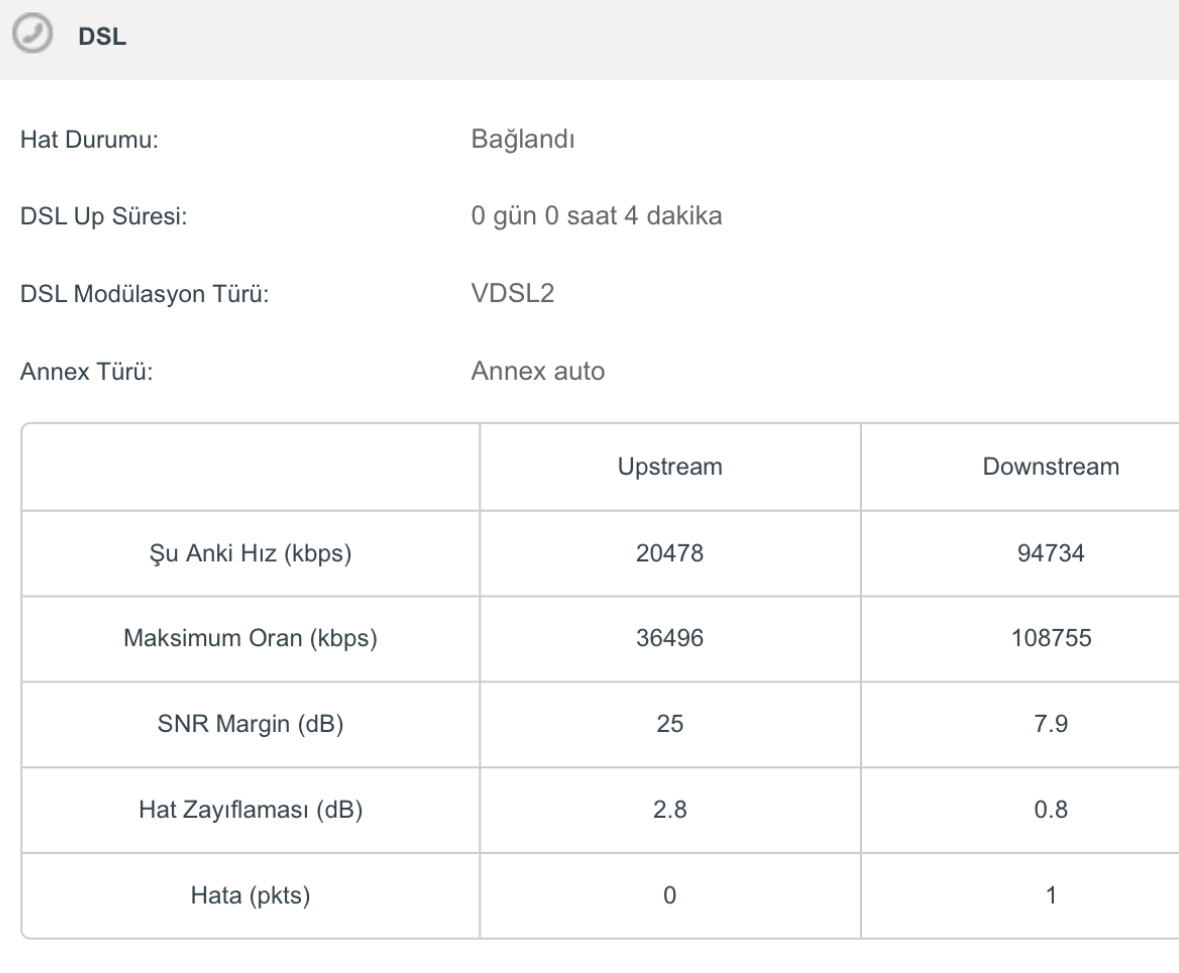Click downstream maximum rate 108755

pos(1050,638)
